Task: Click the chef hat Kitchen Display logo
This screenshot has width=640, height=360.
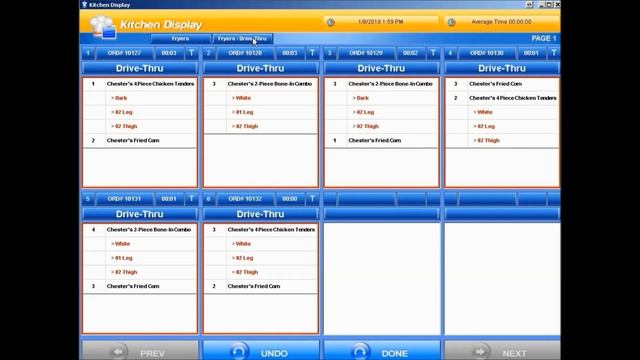Action: pos(102,27)
